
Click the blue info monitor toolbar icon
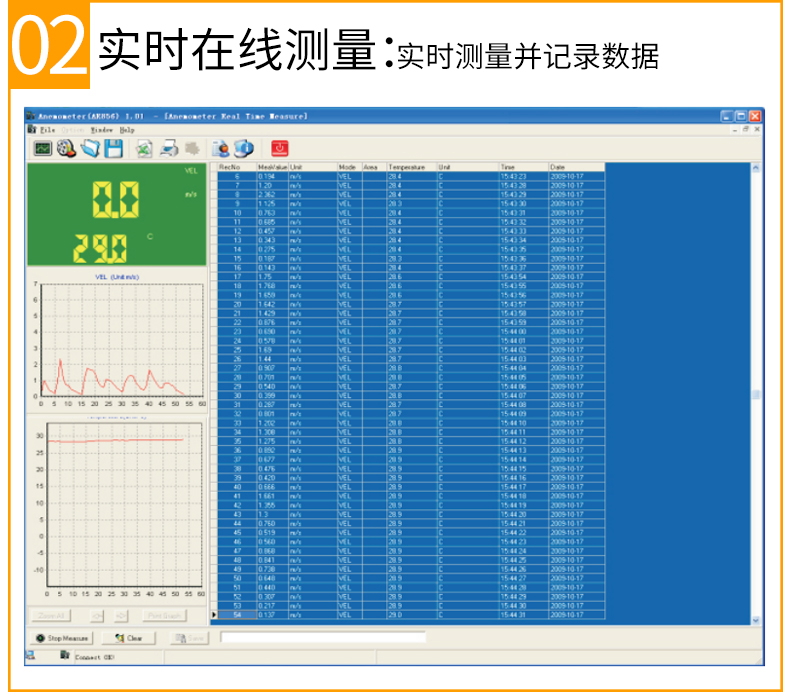click(x=243, y=148)
